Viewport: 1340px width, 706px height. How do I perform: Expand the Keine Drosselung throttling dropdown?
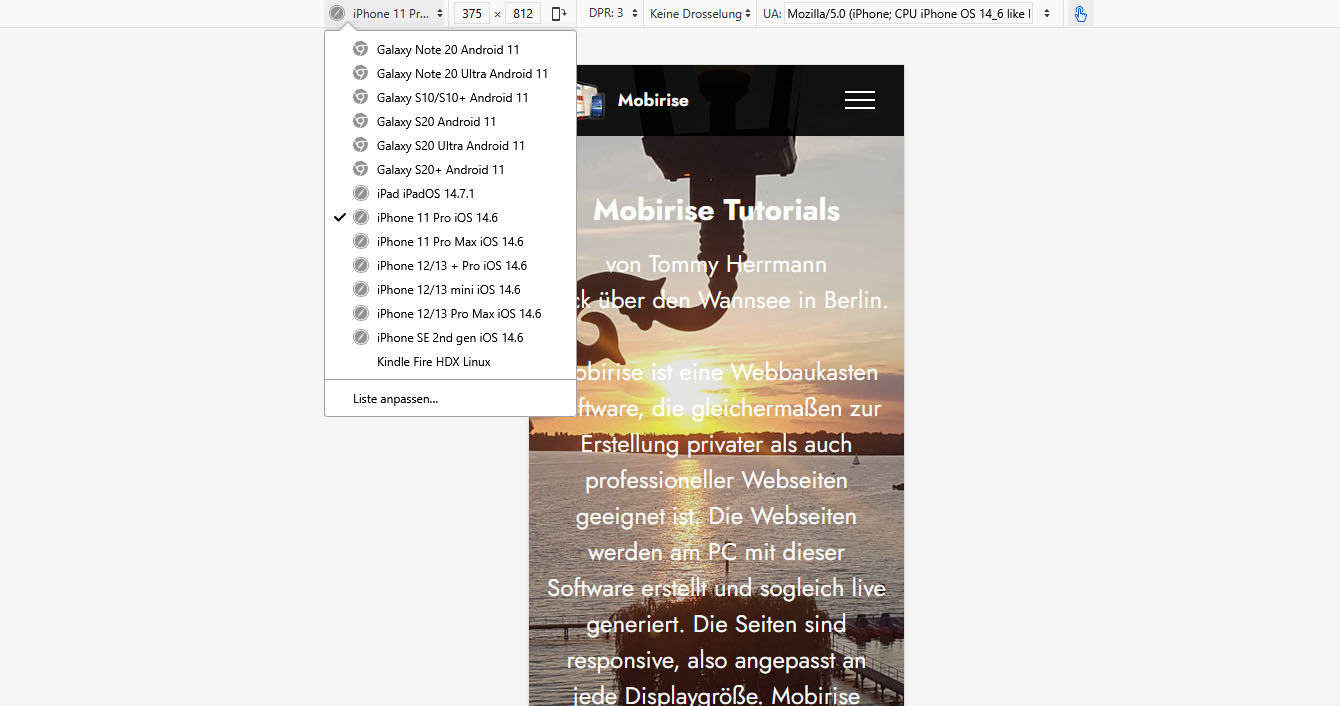(700, 14)
